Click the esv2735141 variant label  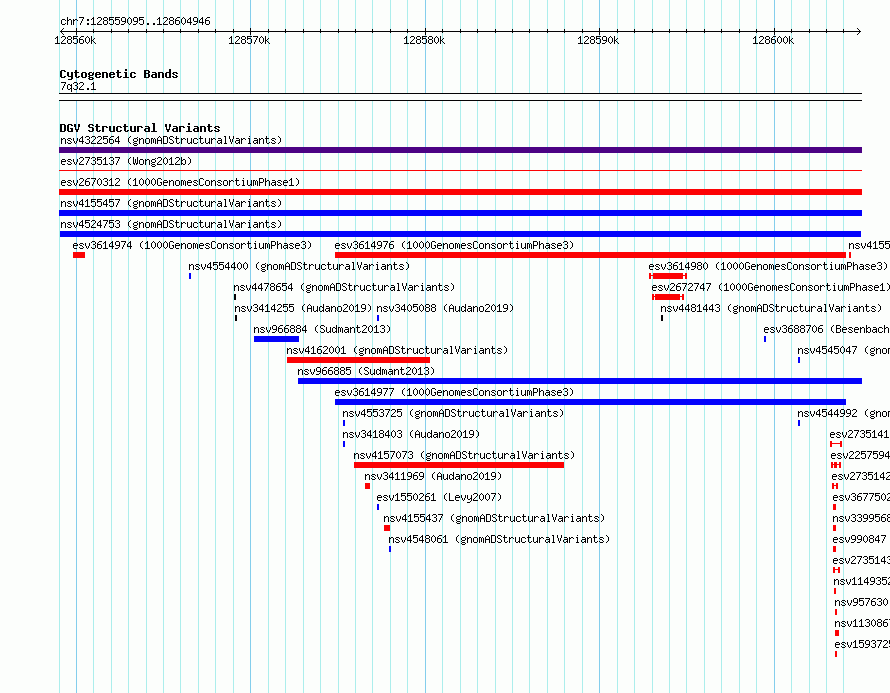859,434
